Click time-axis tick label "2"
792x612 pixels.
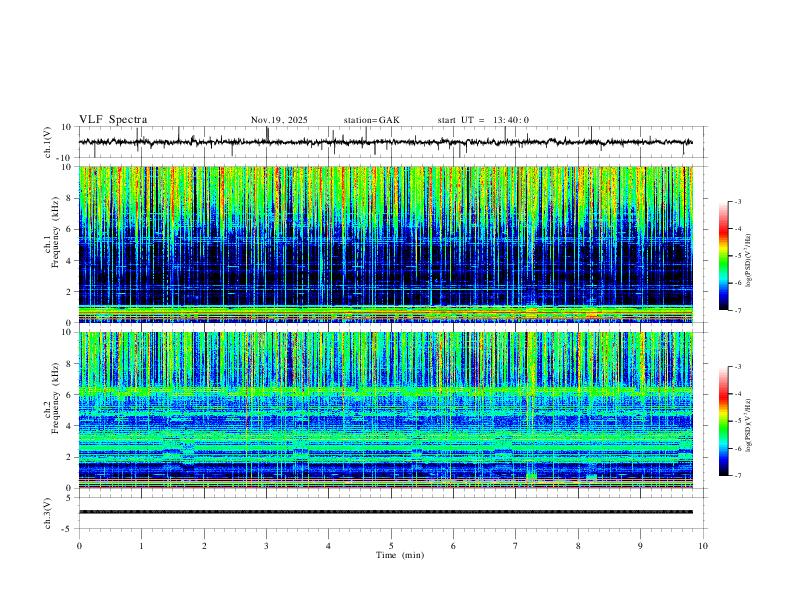(204, 546)
